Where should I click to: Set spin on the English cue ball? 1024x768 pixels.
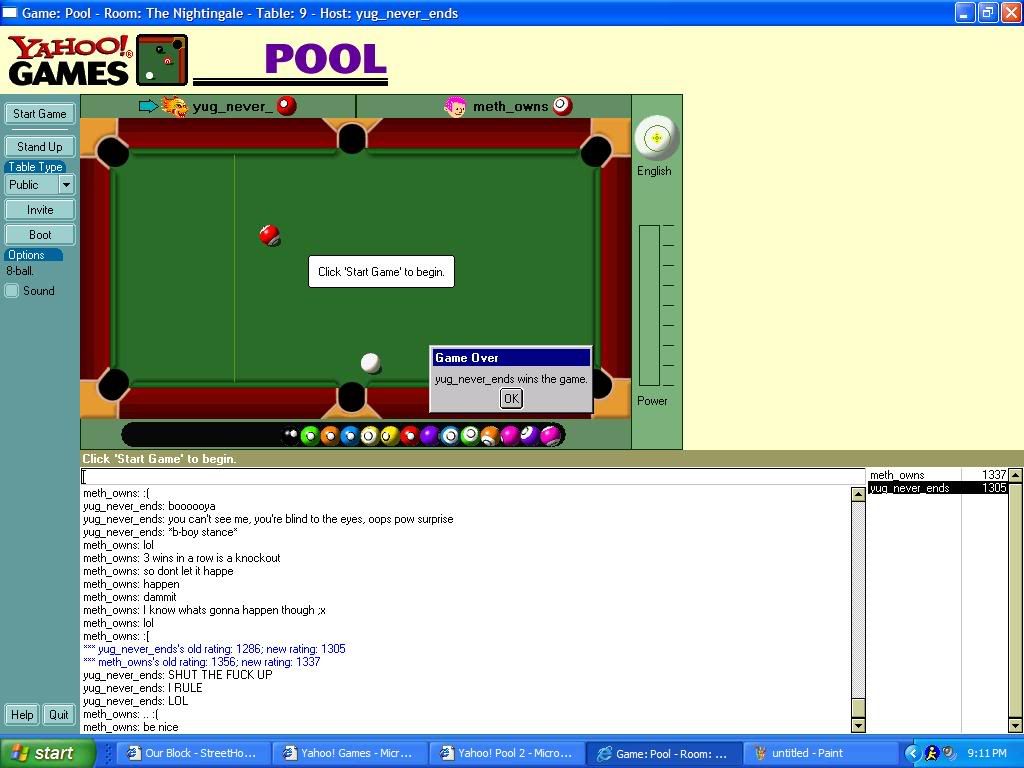point(657,138)
